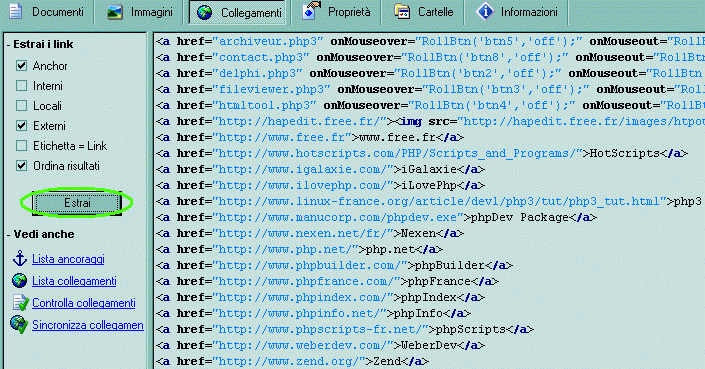Select the htmltool.php3 link line
Screen dimensions: 705x369
coord(430,106)
